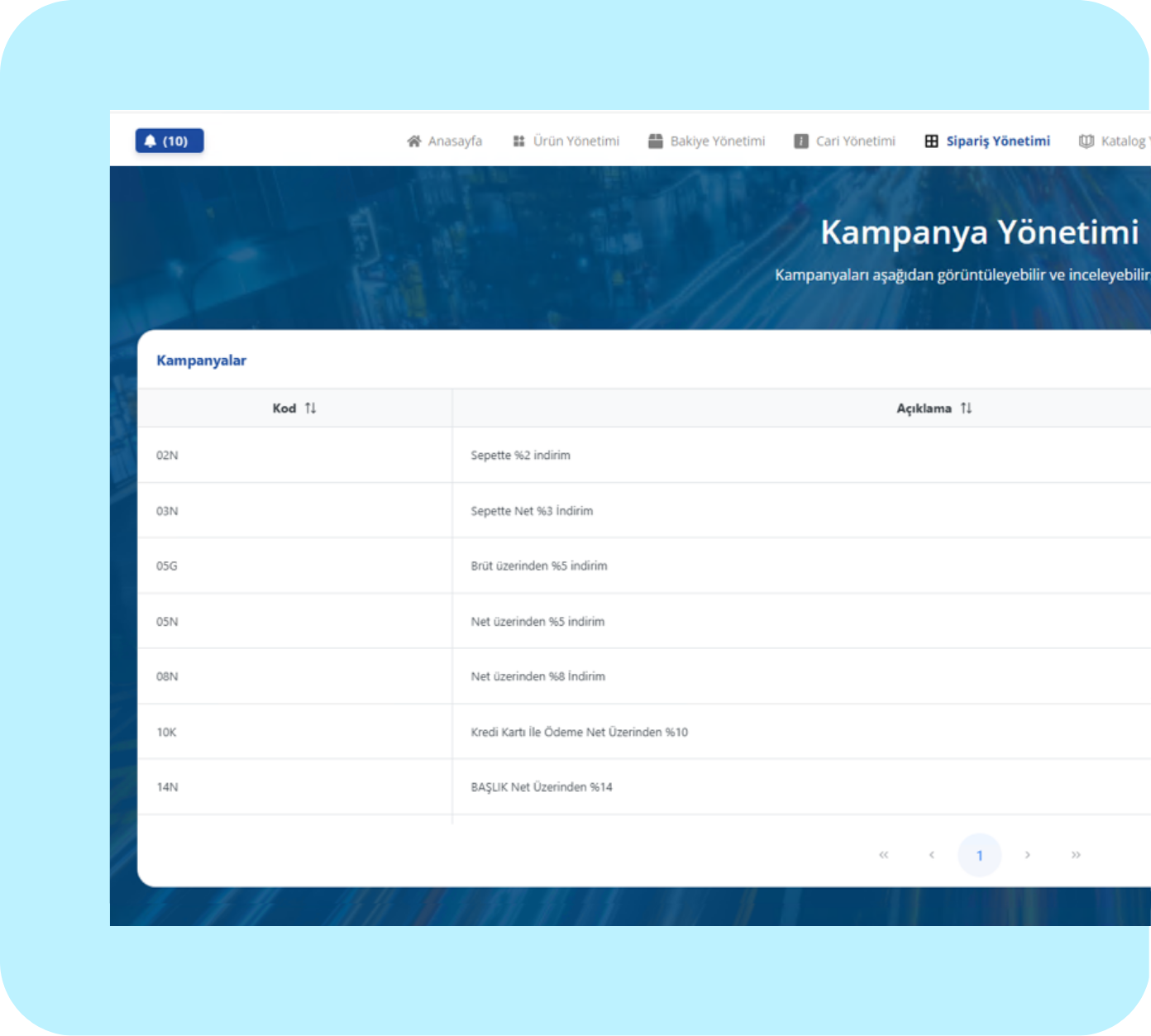Select campaign code 03N
Viewport: 1151px width, 1036px height.
(167, 511)
